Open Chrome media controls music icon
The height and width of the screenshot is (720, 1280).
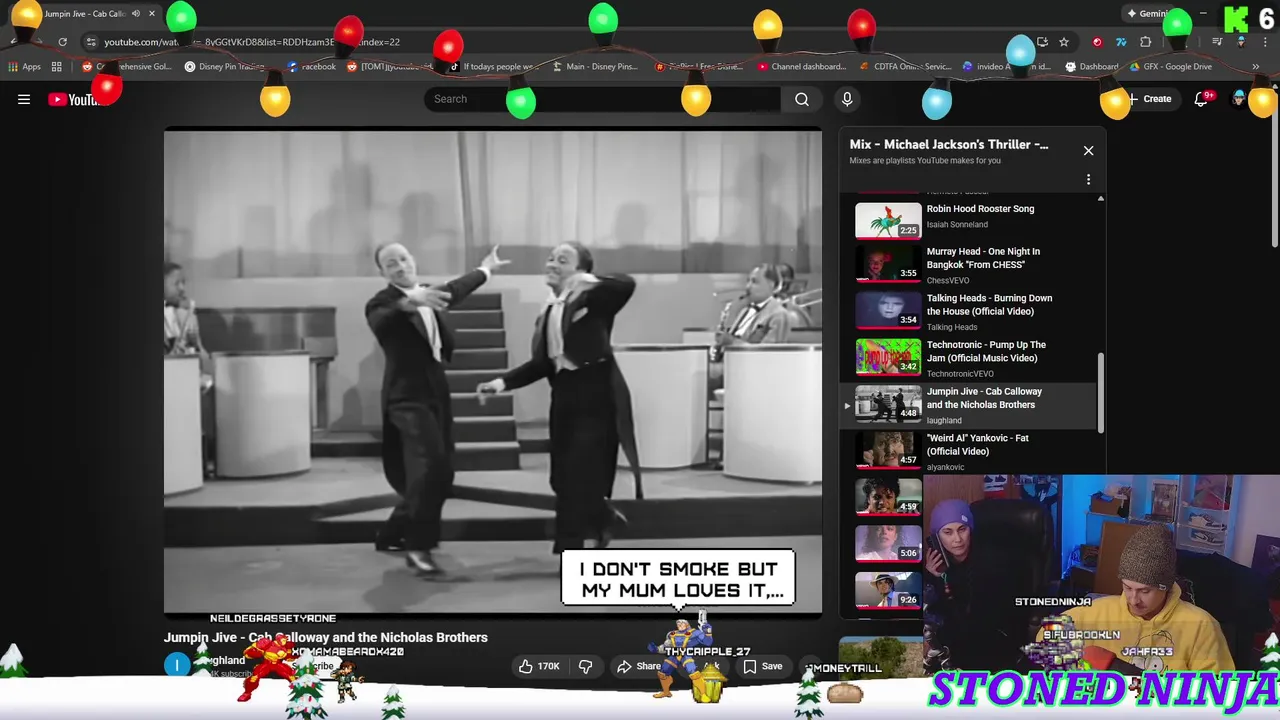(x=1217, y=42)
